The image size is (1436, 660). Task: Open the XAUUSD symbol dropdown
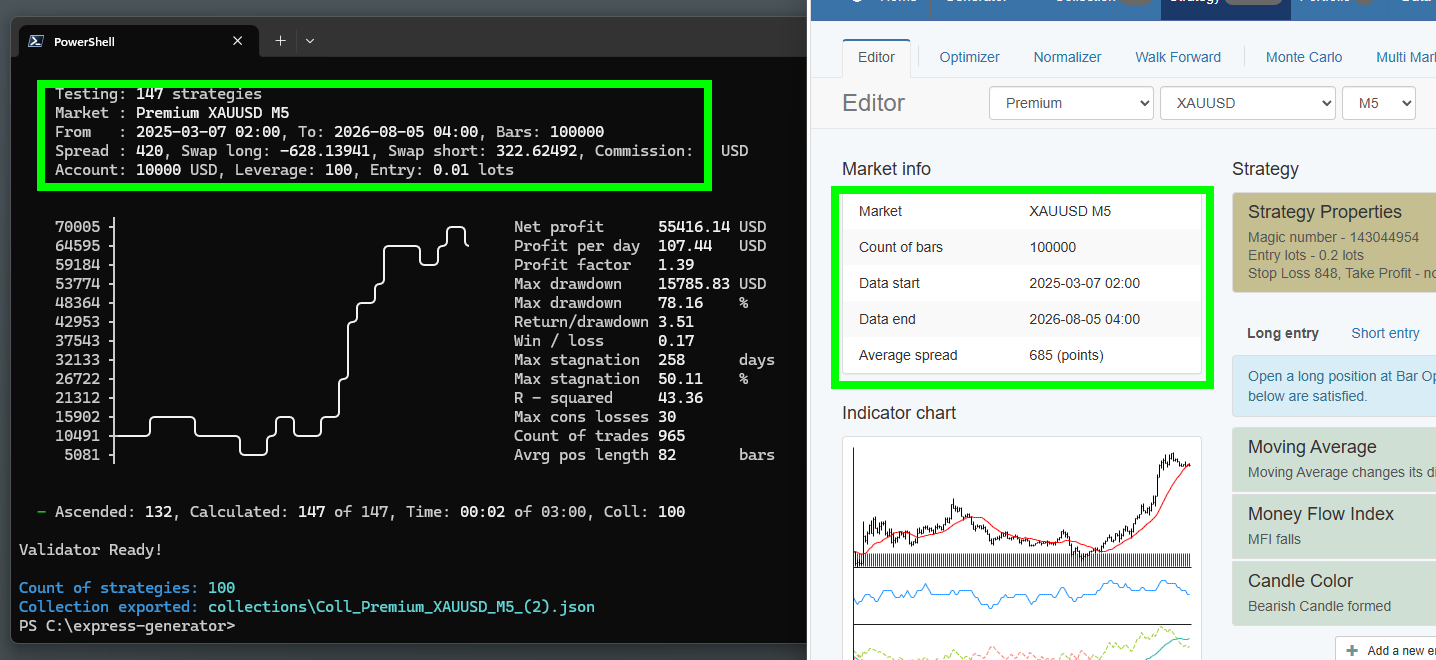tap(1247, 103)
